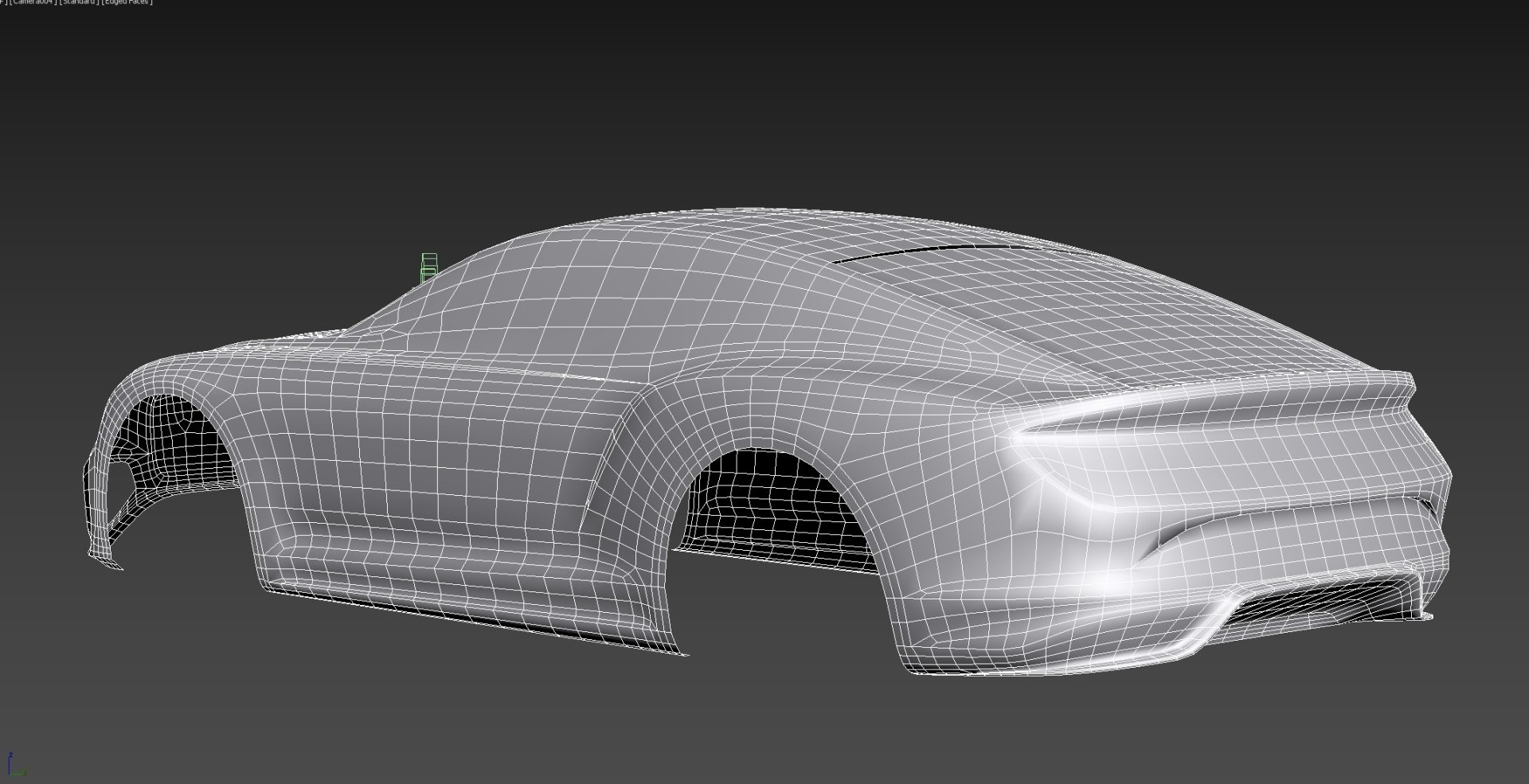Image resolution: width=1529 pixels, height=784 pixels.
Task: Select the green wireframe object behind roof
Action: pos(428,267)
